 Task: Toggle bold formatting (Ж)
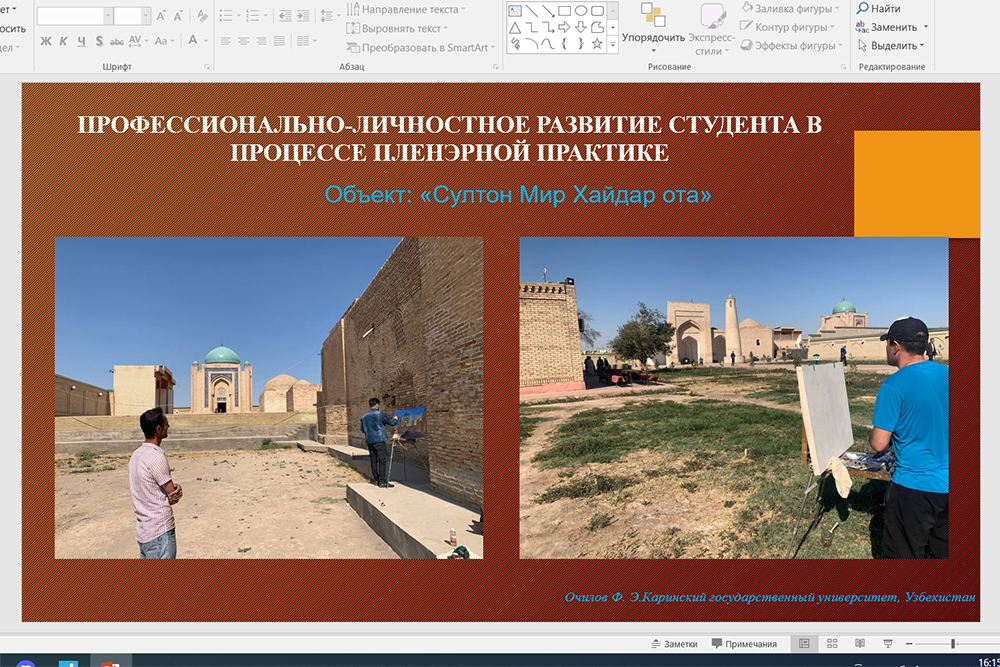[x=45, y=41]
